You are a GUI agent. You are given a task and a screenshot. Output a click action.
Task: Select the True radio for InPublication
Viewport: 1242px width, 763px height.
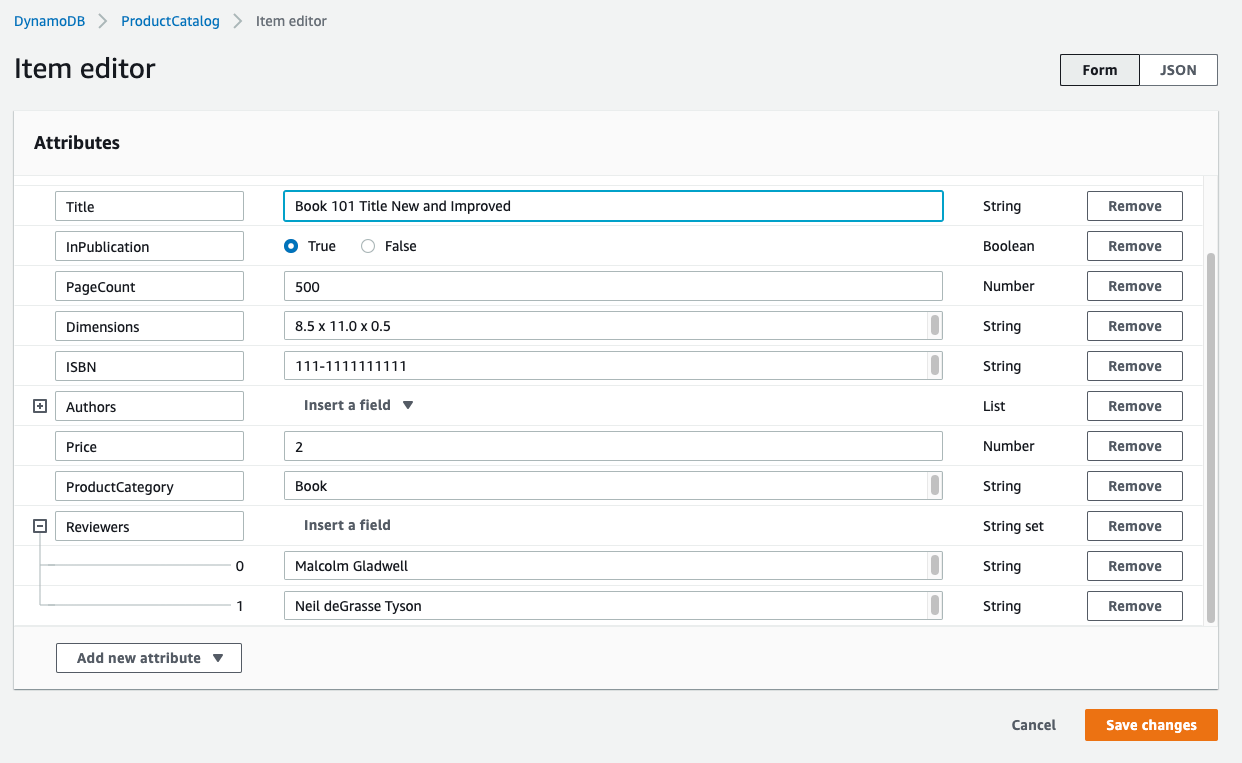pyautogui.click(x=291, y=246)
